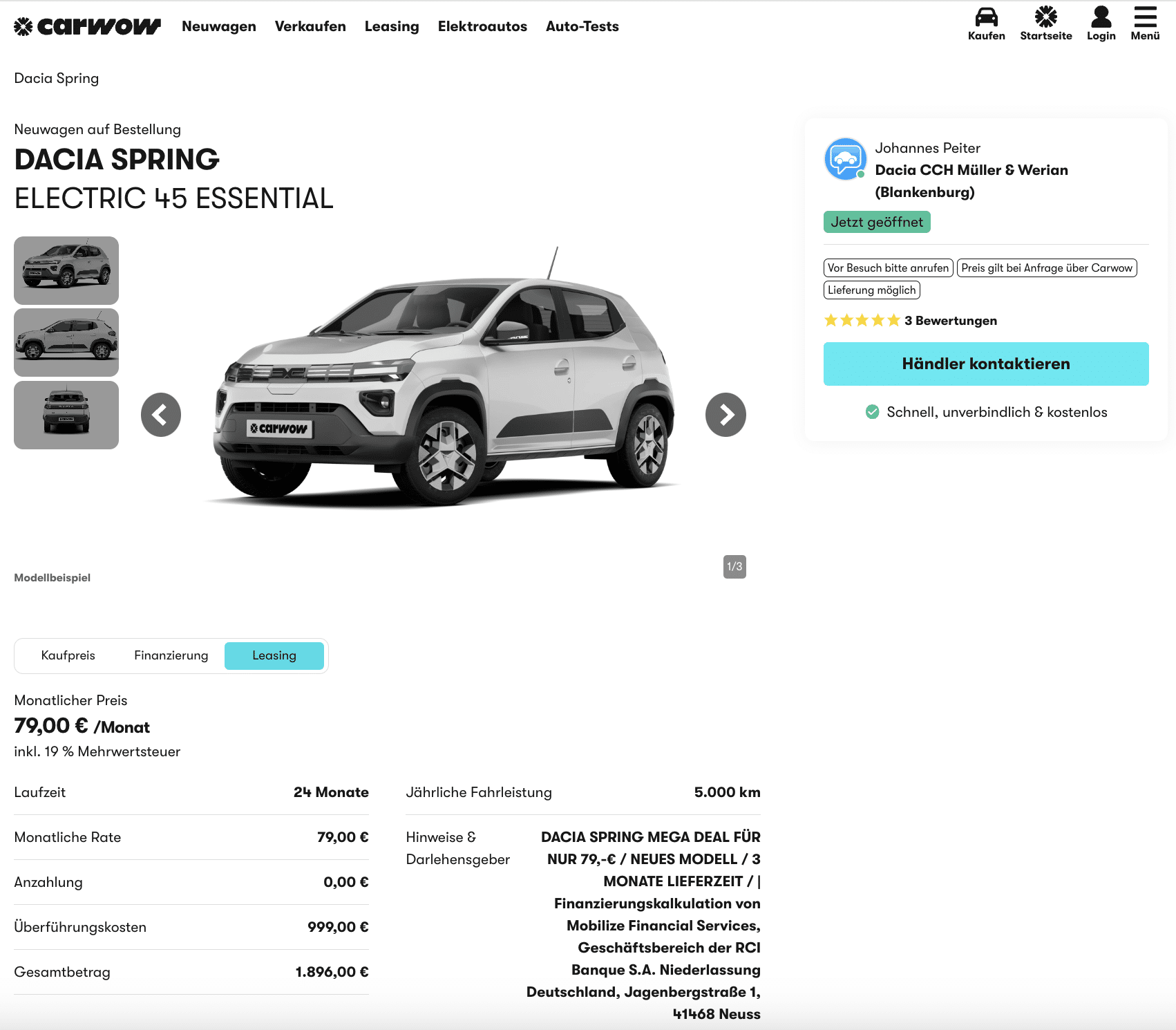Click the Vor Besuch bitte anrufen tag

(x=889, y=268)
